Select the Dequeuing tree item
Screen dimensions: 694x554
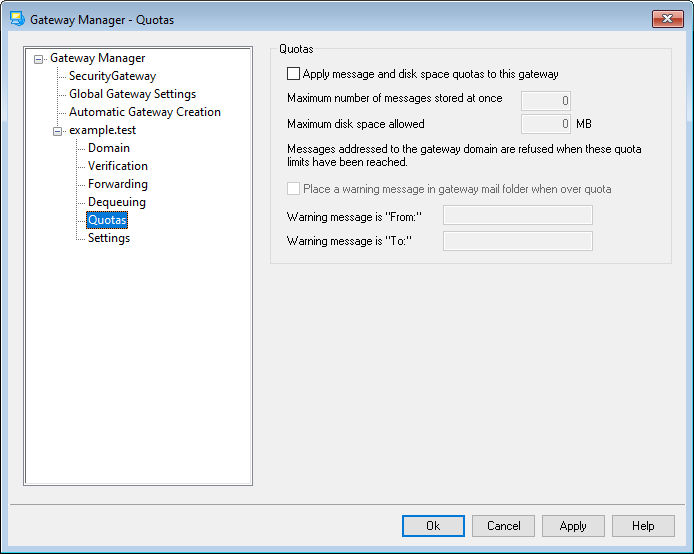116,202
